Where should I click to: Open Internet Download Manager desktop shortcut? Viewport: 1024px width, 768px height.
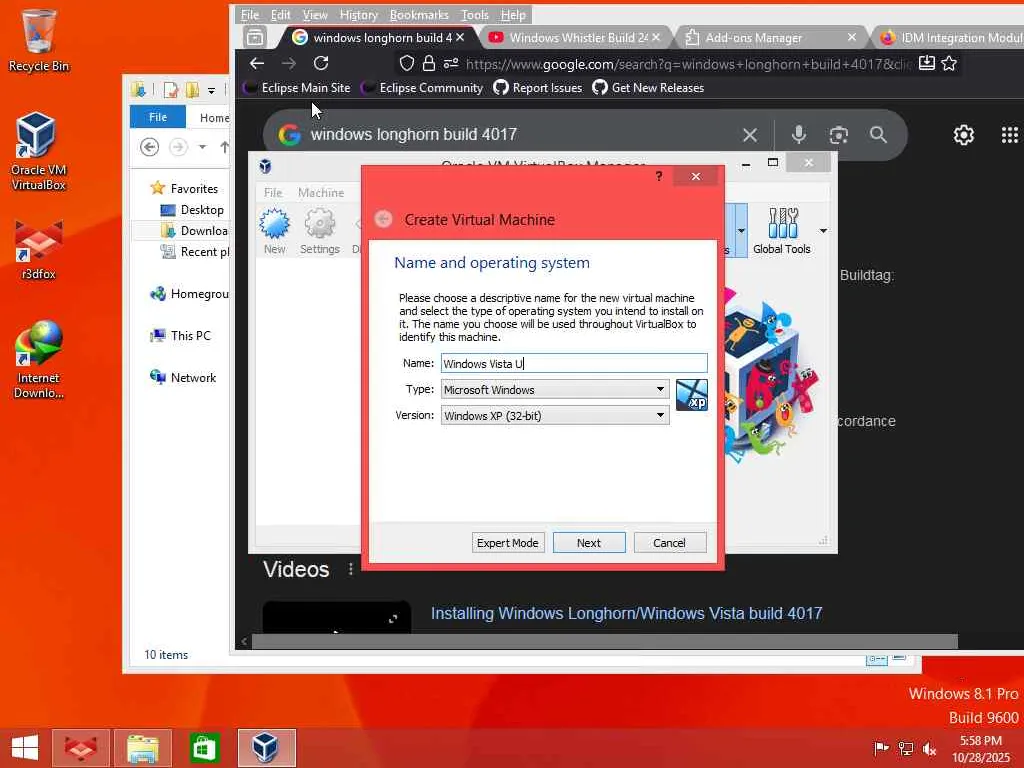point(38,359)
